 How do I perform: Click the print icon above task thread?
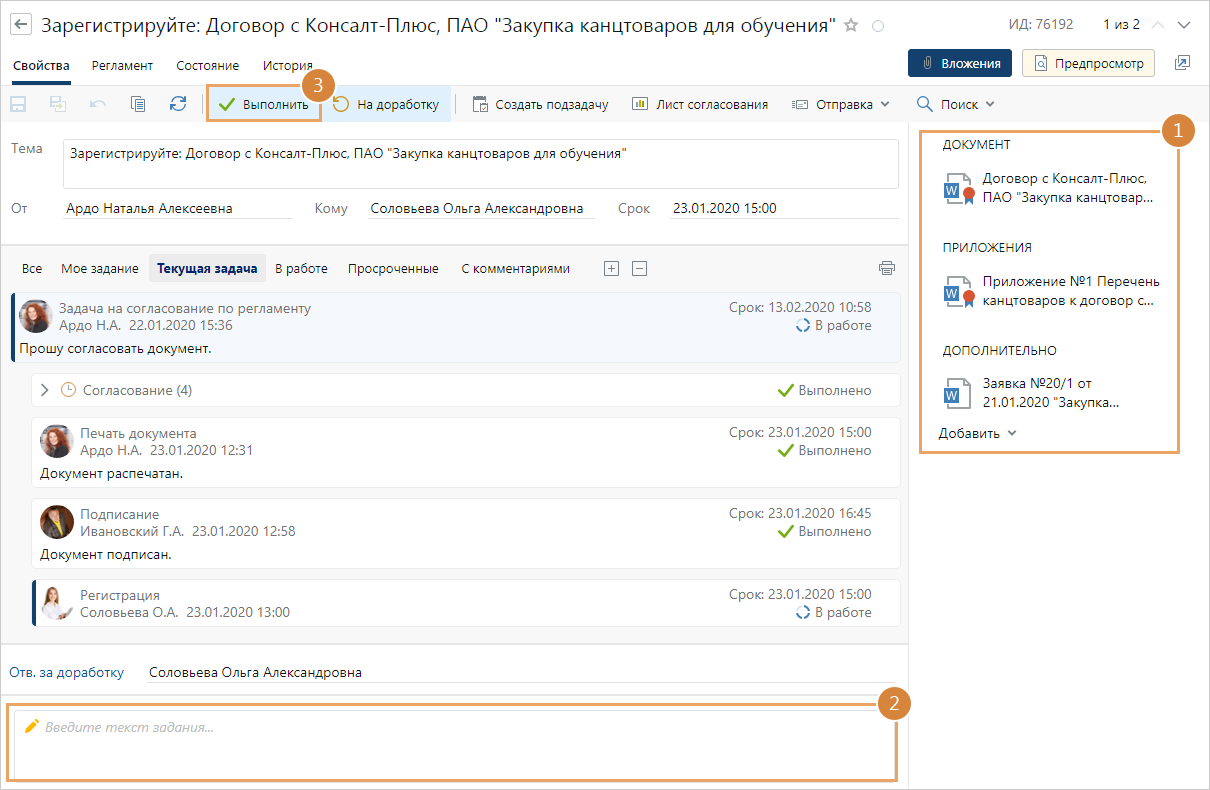point(886,268)
